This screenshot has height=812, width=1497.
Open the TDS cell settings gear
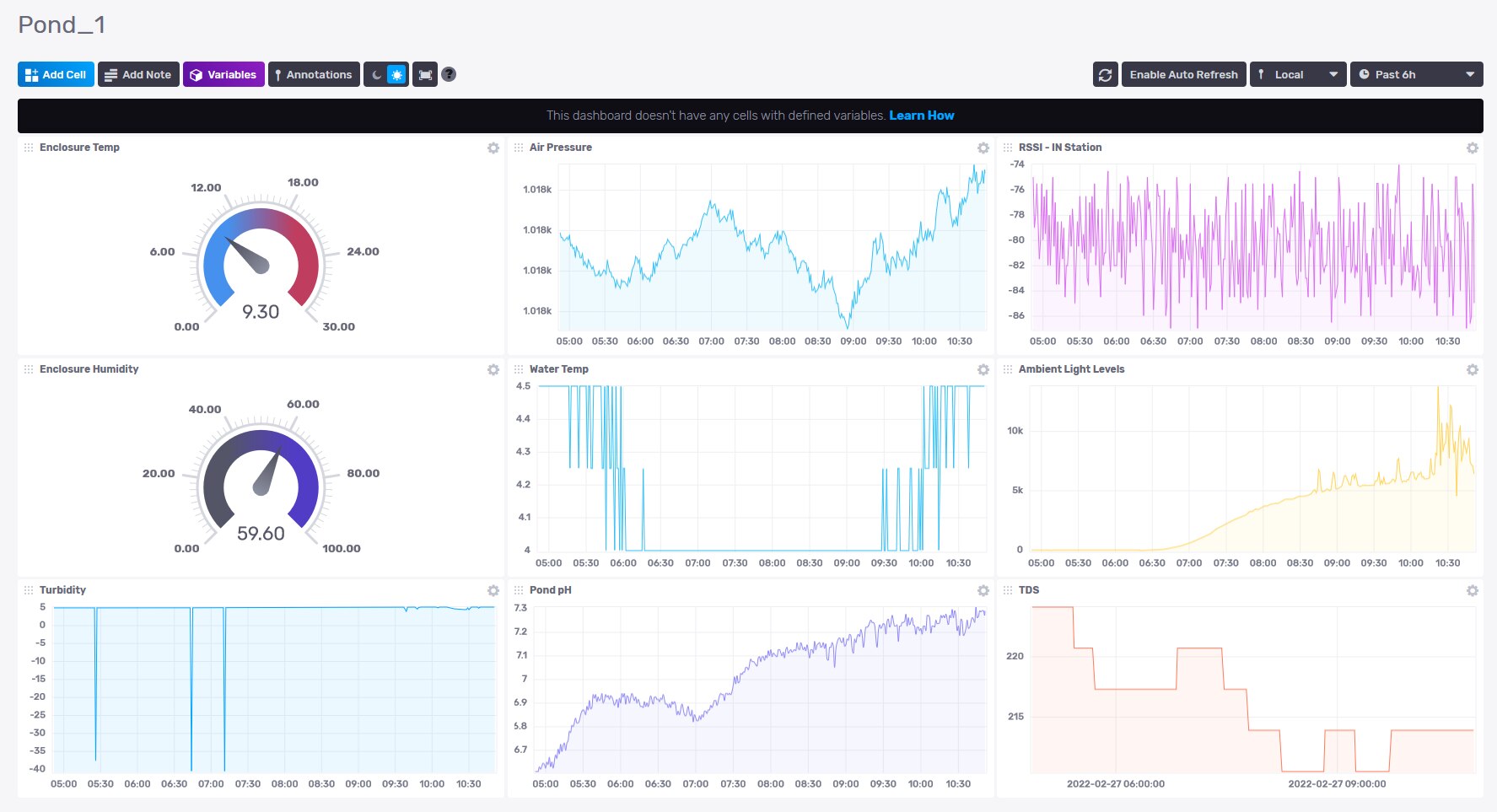click(x=1472, y=591)
